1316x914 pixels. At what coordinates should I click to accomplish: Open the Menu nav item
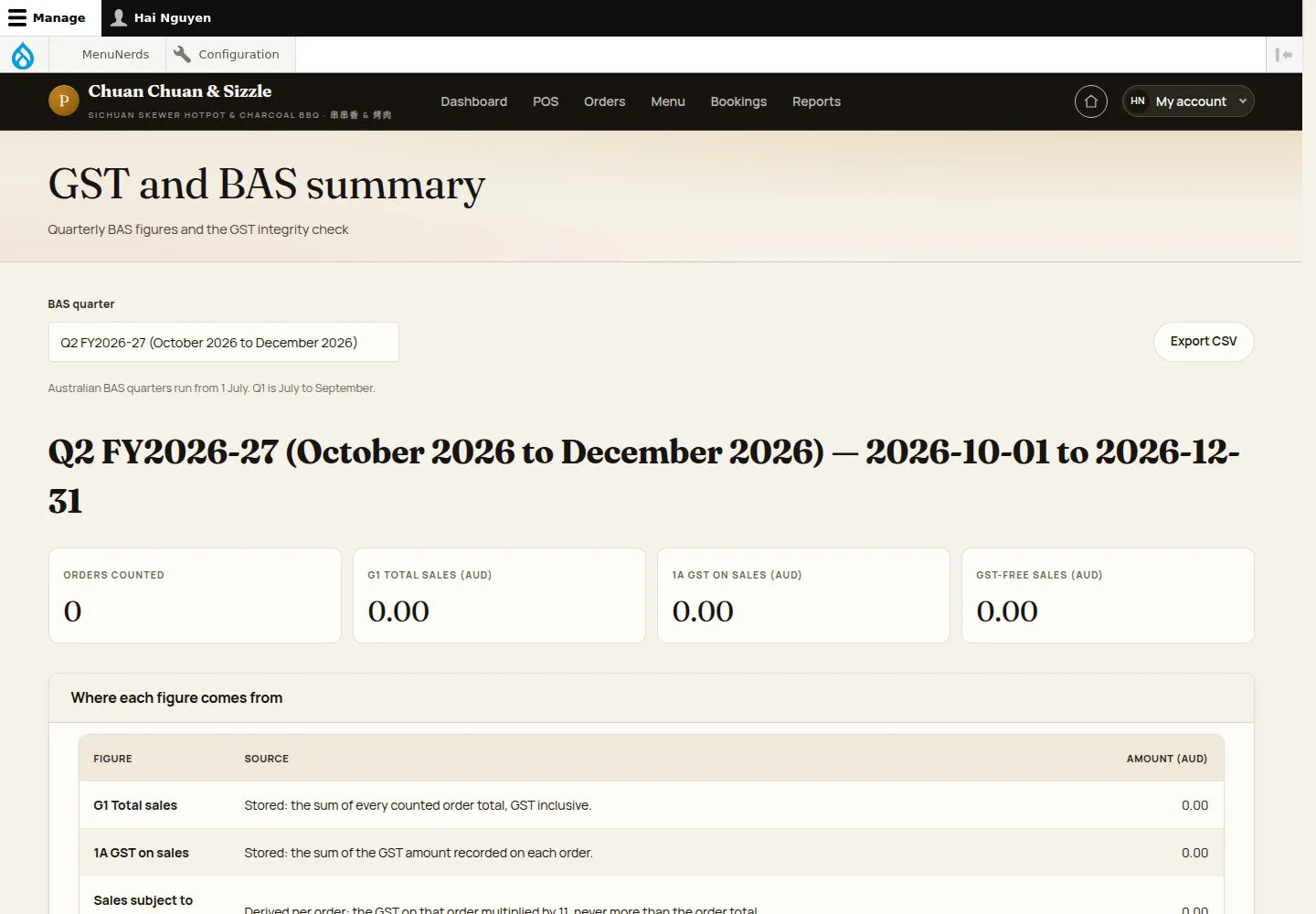pyautogui.click(x=668, y=101)
